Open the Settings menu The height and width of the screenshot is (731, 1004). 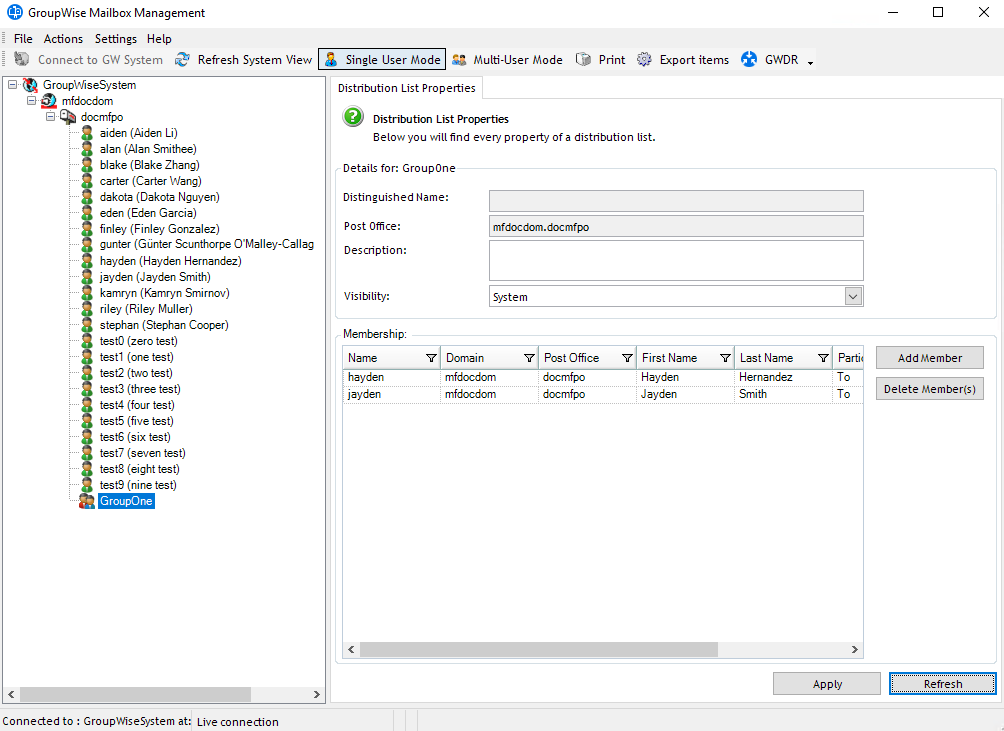[x=116, y=38]
